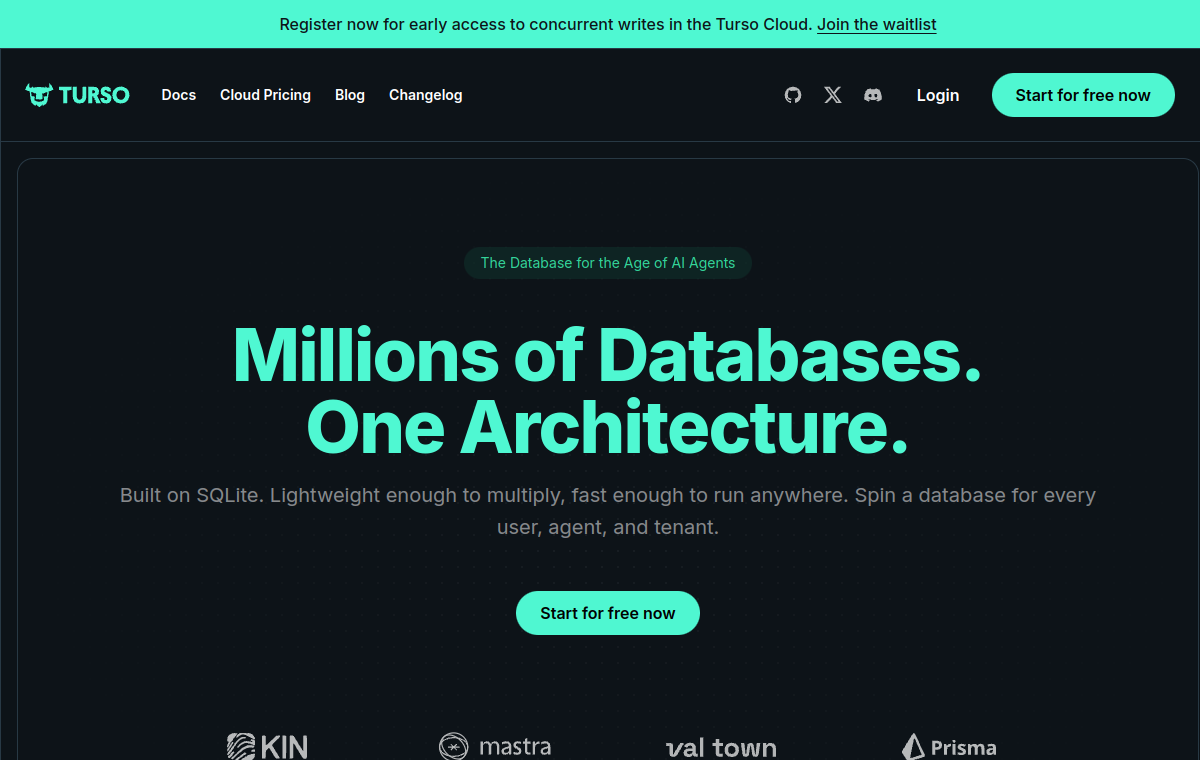Click the KIN logo
Screen dimensions: 1200x760
[267, 746]
